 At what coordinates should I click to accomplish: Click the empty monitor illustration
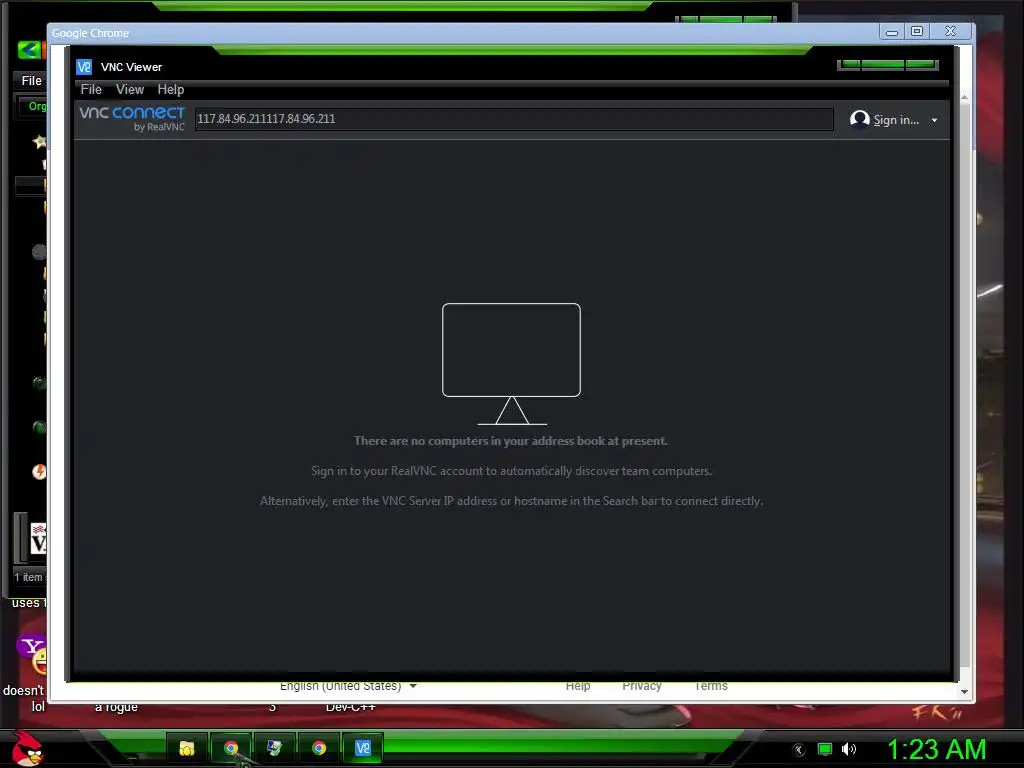(x=511, y=364)
